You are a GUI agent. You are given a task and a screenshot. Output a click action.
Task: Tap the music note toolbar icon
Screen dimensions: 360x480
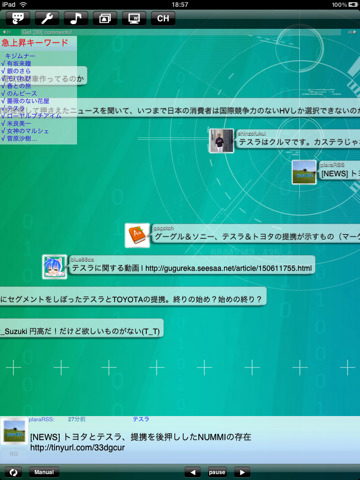[76, 18]
